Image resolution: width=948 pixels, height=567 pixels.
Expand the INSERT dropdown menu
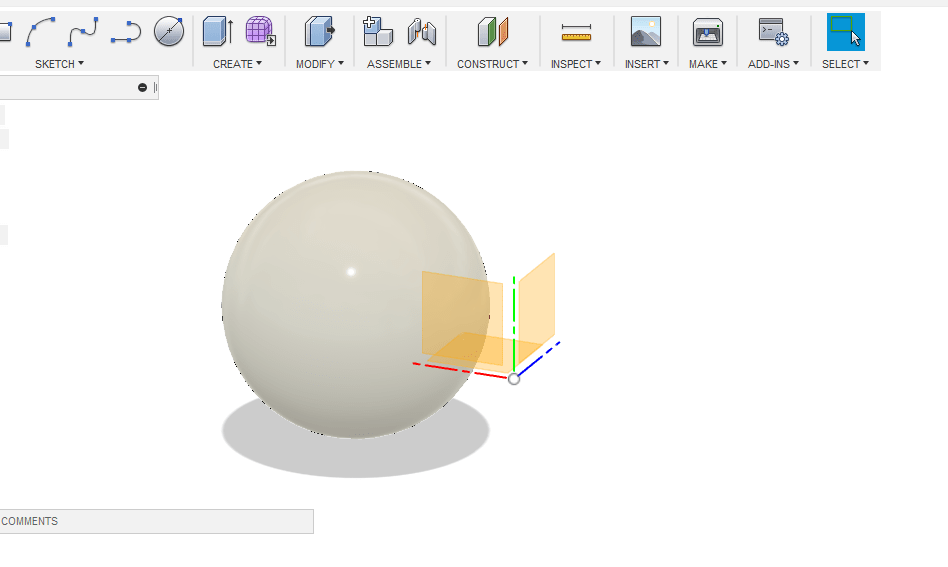(646, 63)
